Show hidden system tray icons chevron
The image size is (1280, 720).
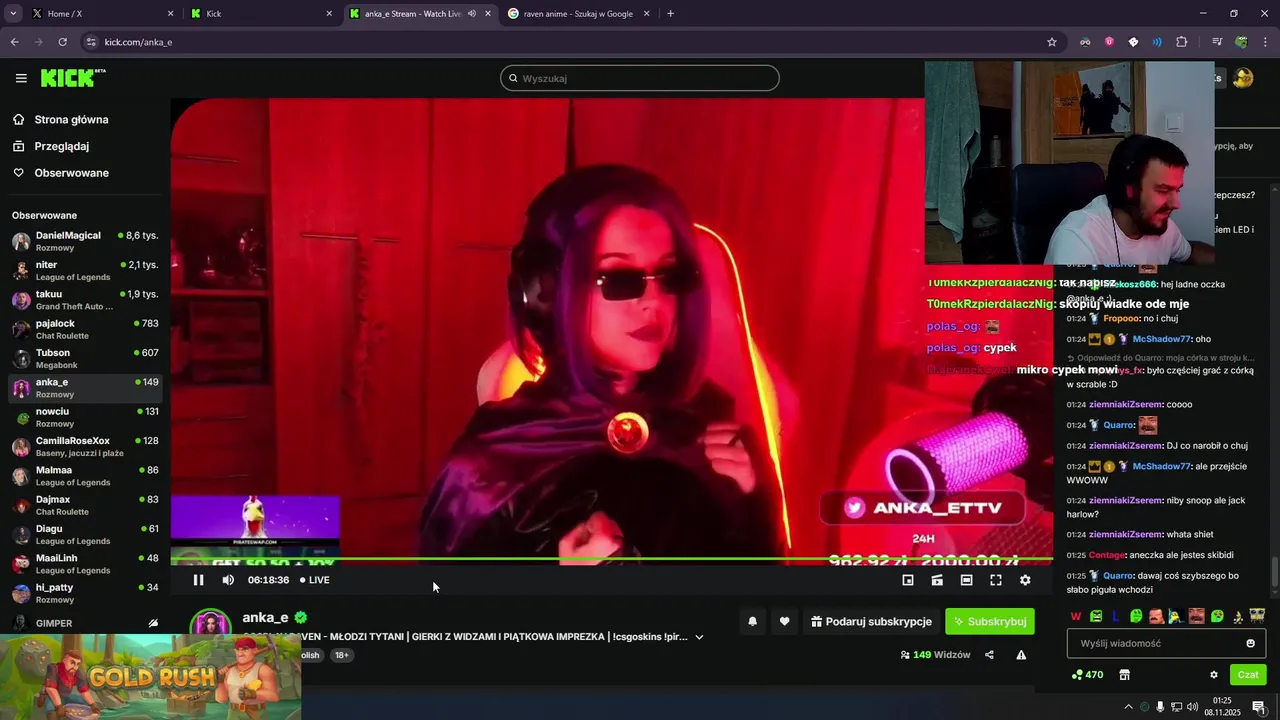pos(1129,707)
